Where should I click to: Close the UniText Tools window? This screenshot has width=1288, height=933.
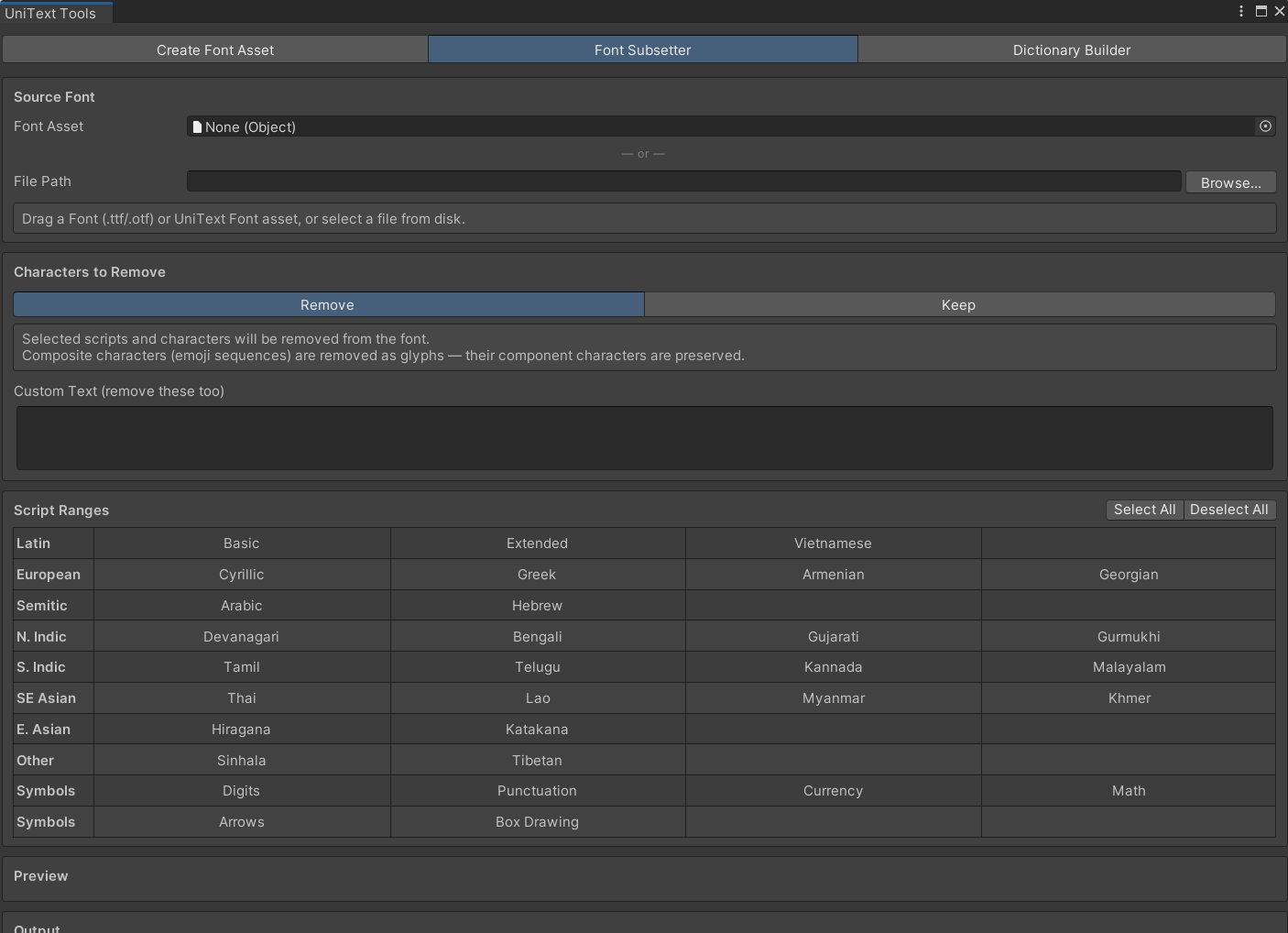click(x=1280, y=11)
